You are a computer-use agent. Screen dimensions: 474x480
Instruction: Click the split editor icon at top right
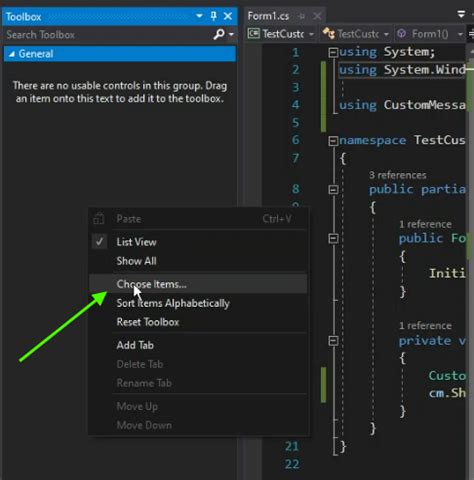(471, 33)
